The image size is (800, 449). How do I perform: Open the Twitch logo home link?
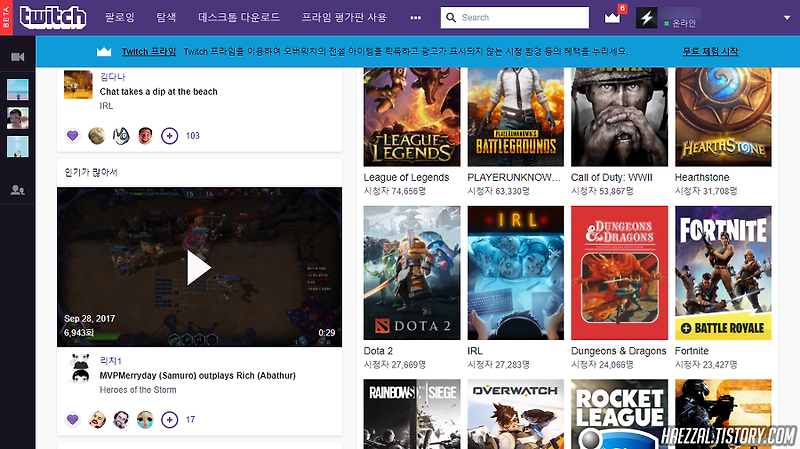tap(53, 17)
